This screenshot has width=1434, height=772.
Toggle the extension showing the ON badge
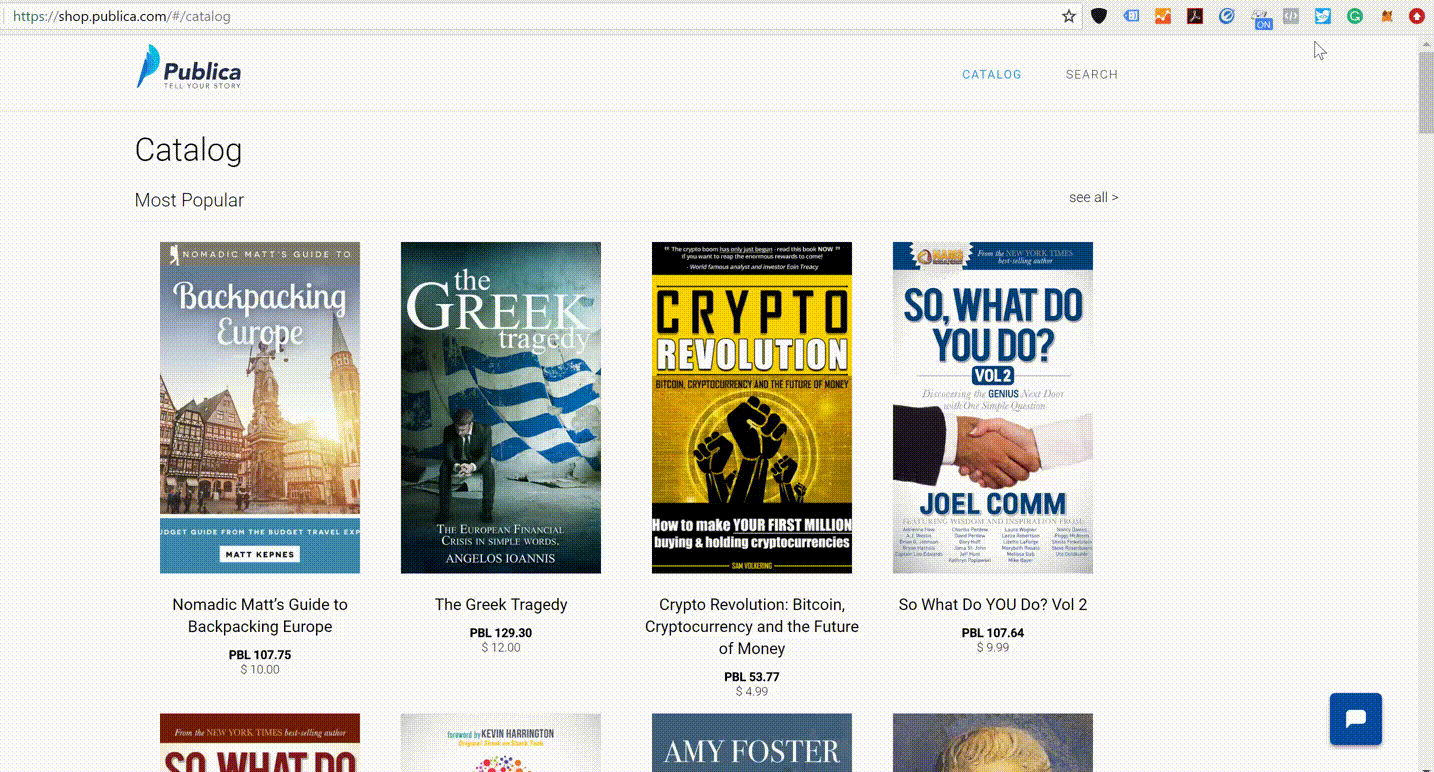click(x=1260, y=18)
